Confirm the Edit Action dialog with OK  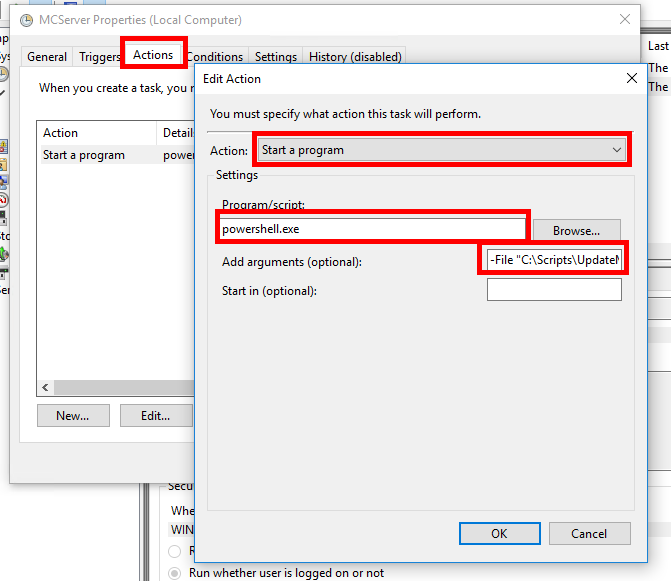[x=499, y=534]
